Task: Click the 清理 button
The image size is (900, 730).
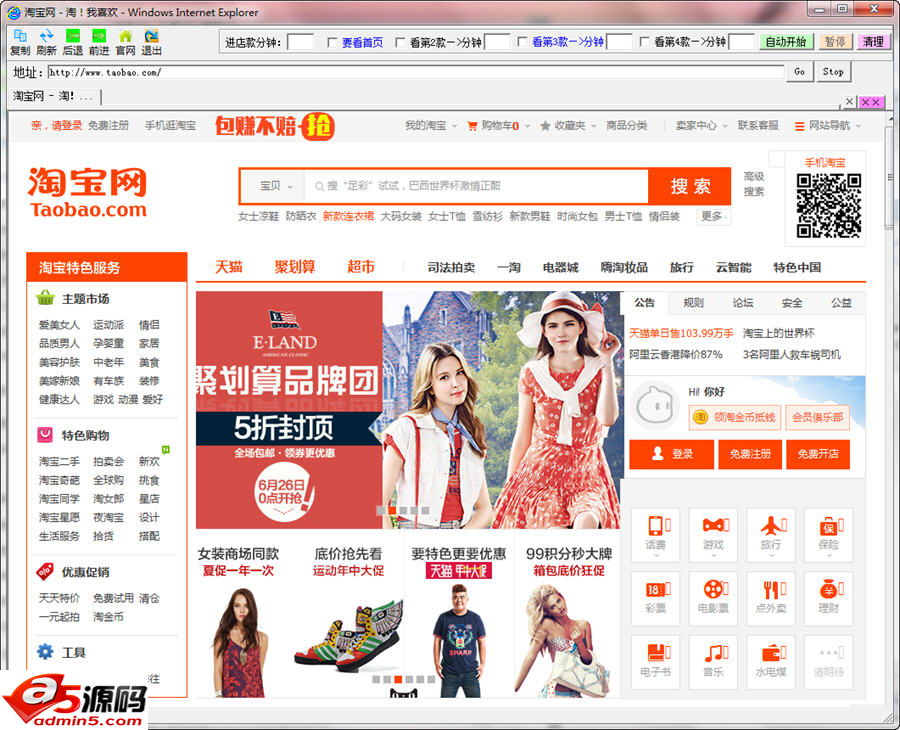Action: point(873,42)
